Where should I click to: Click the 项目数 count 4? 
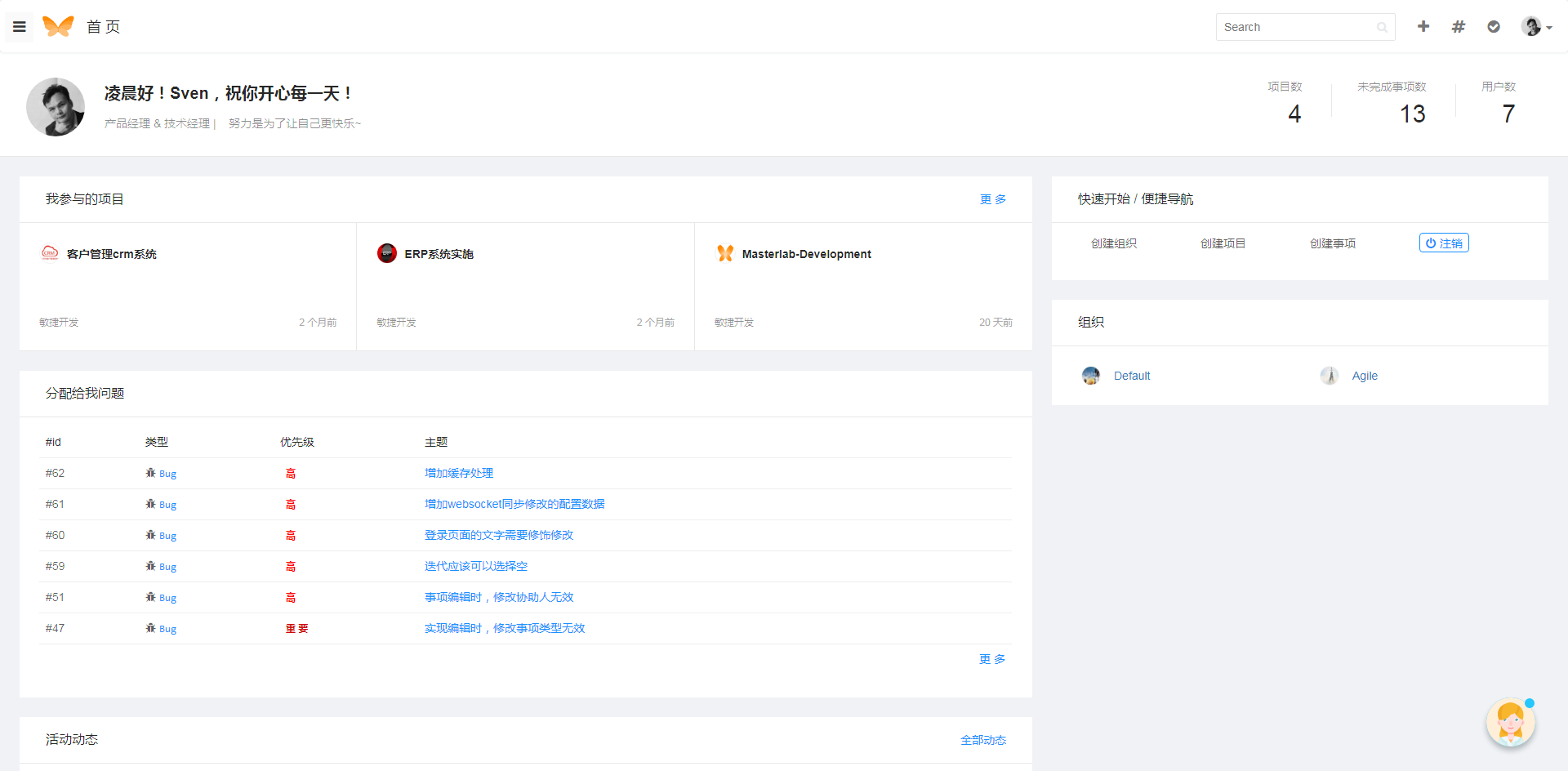point(1294,114)
